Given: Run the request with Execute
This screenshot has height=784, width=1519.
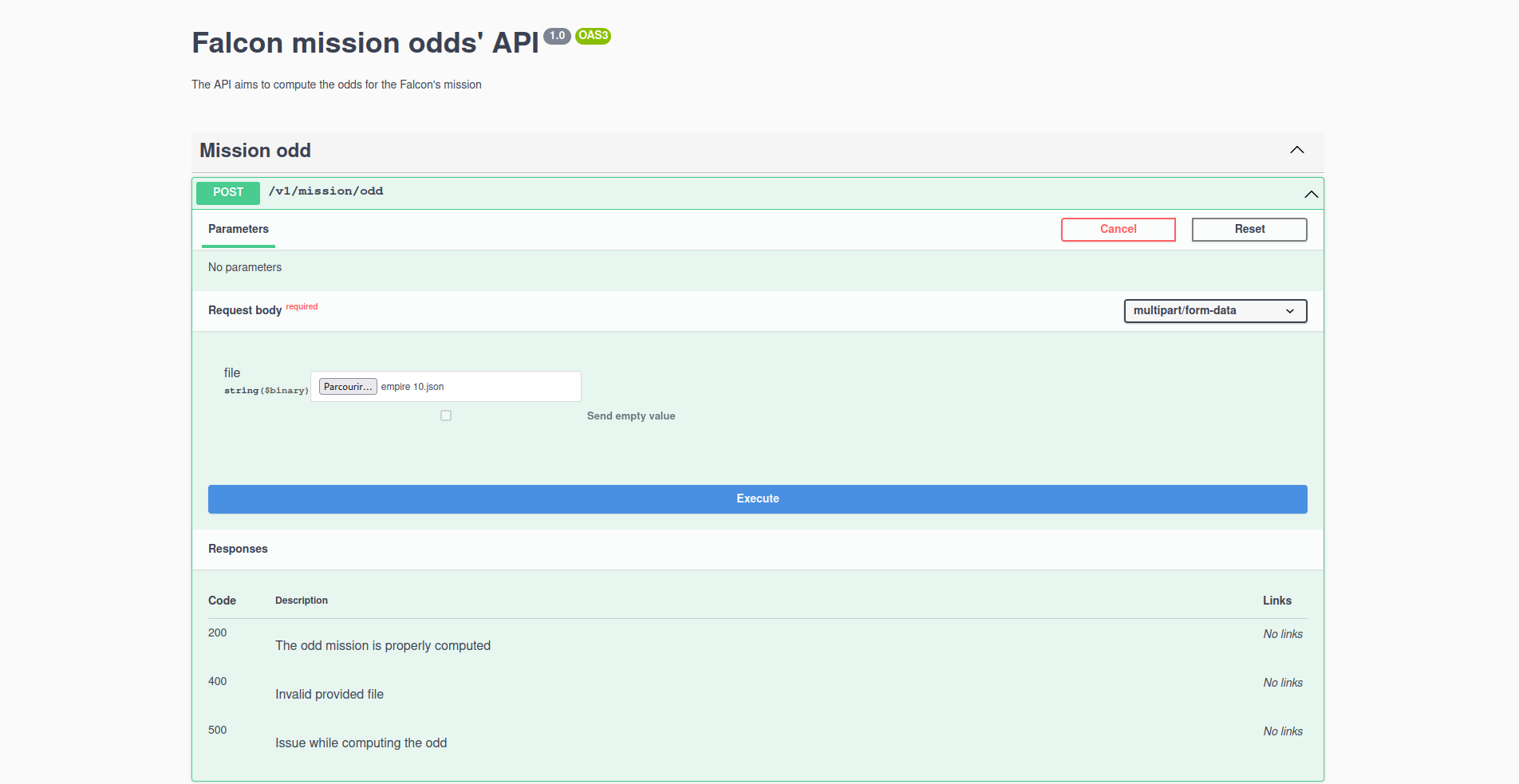Looking at the screenshot, I should (757, 498).
